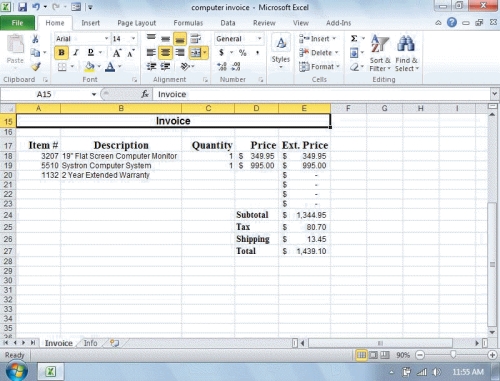Click the zoom in plus button
The height and width of the screenshot is (381, 500).
[492, 355]
